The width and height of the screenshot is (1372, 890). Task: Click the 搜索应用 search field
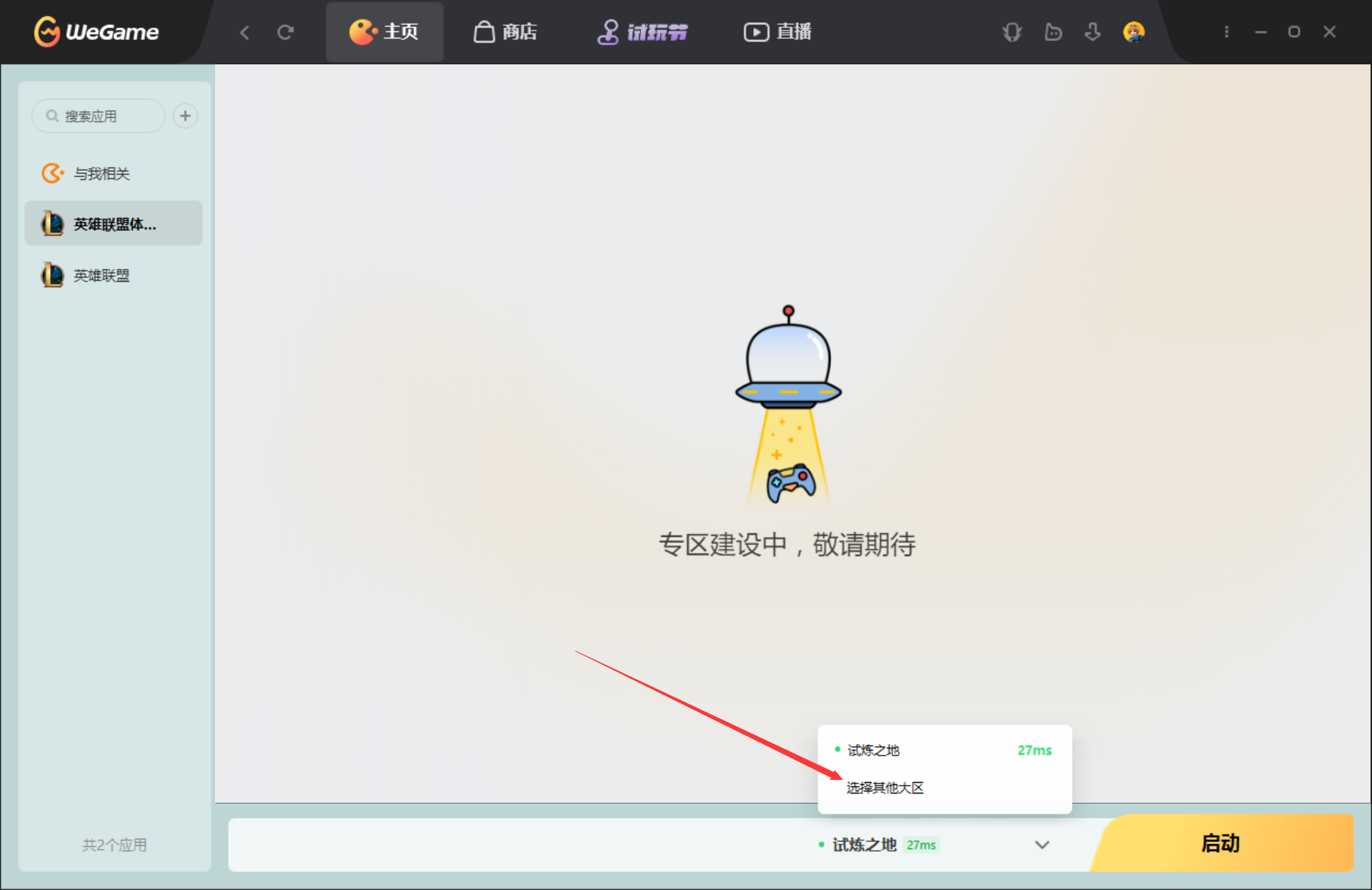click(100, 116)
